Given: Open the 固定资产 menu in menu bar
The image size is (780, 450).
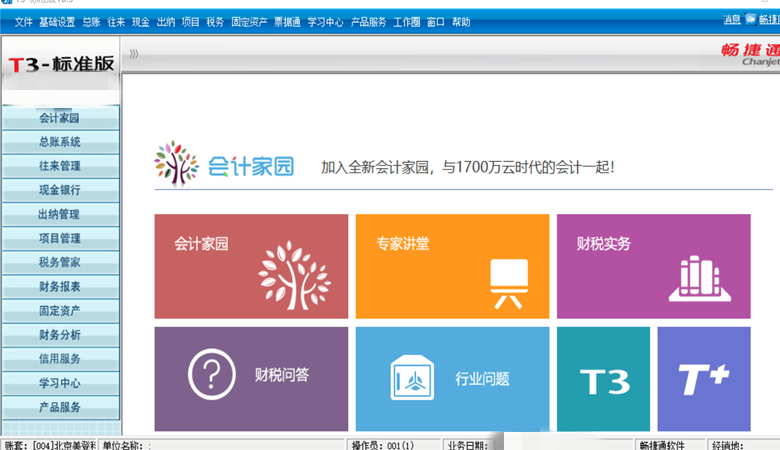Looking at the screenshot, I should 248,22.
